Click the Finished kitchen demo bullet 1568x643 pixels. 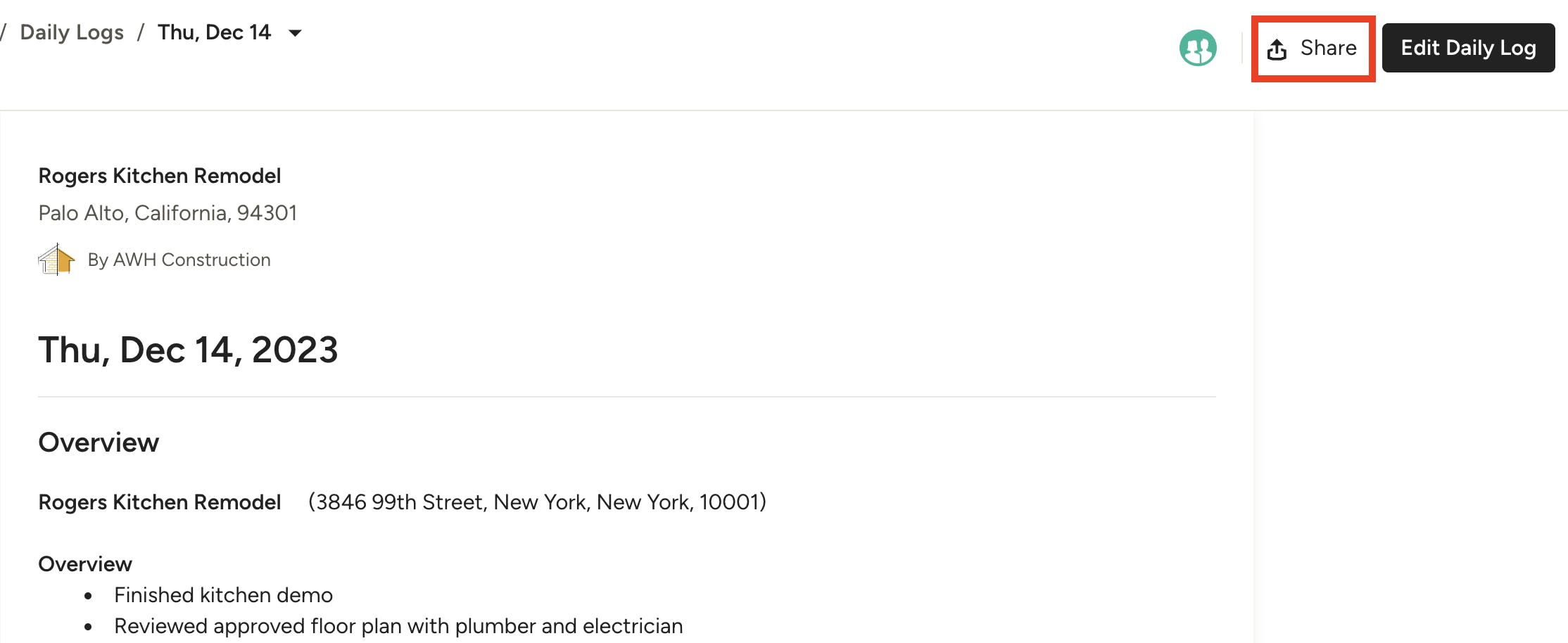point(223,595)
